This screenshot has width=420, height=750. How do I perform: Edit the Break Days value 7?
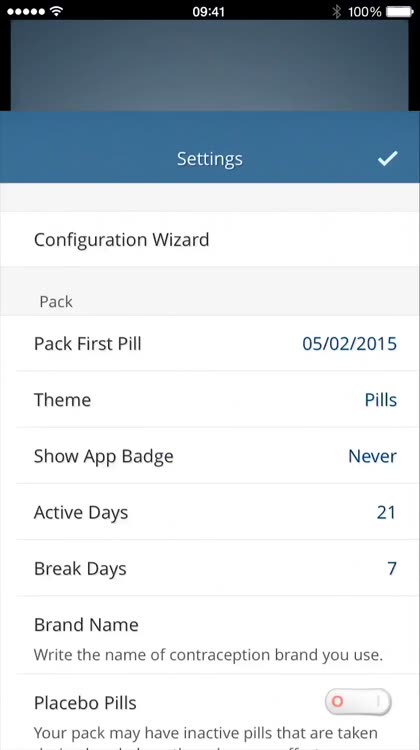click(392, 569)
